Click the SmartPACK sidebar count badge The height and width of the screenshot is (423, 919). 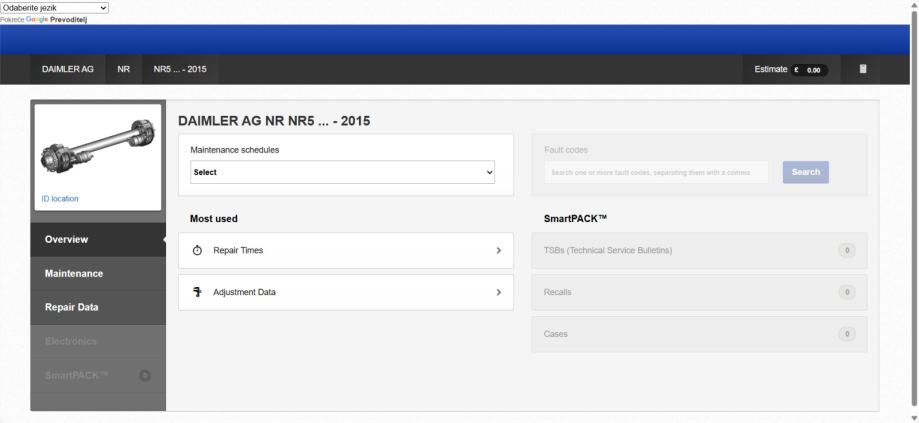[x=145, y=375]
